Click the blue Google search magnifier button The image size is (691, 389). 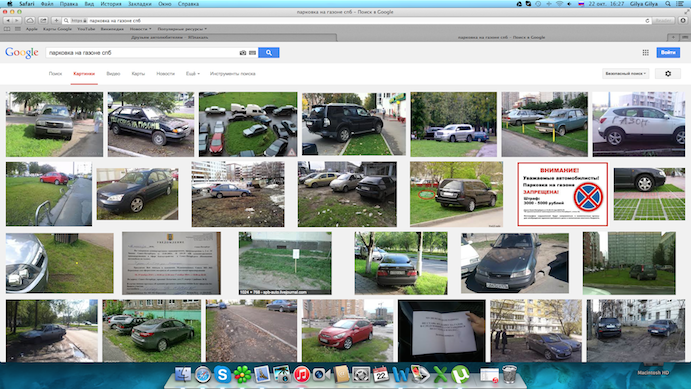(x=269, y=53)
